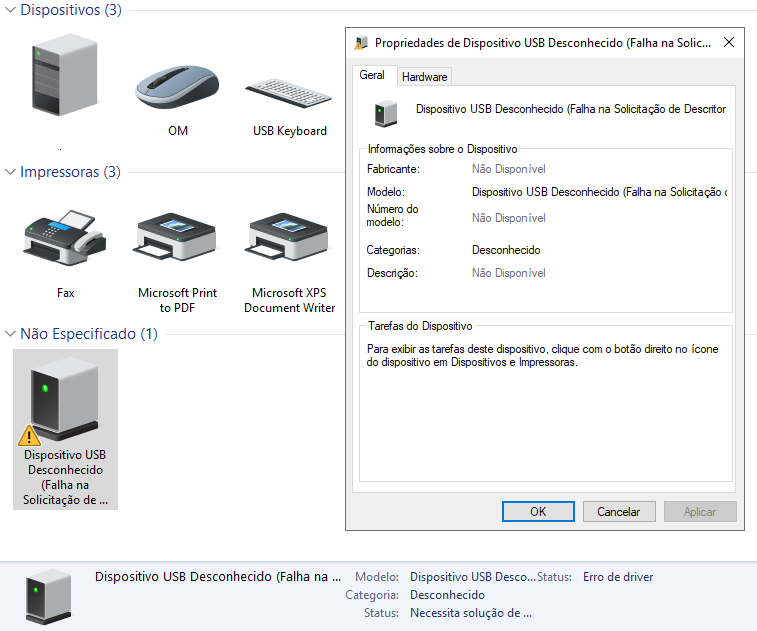Click the details pane device name title
Image resolution: width=757 pixels, height=631 pixels.
pyautogui.click(x=218, y=576)
